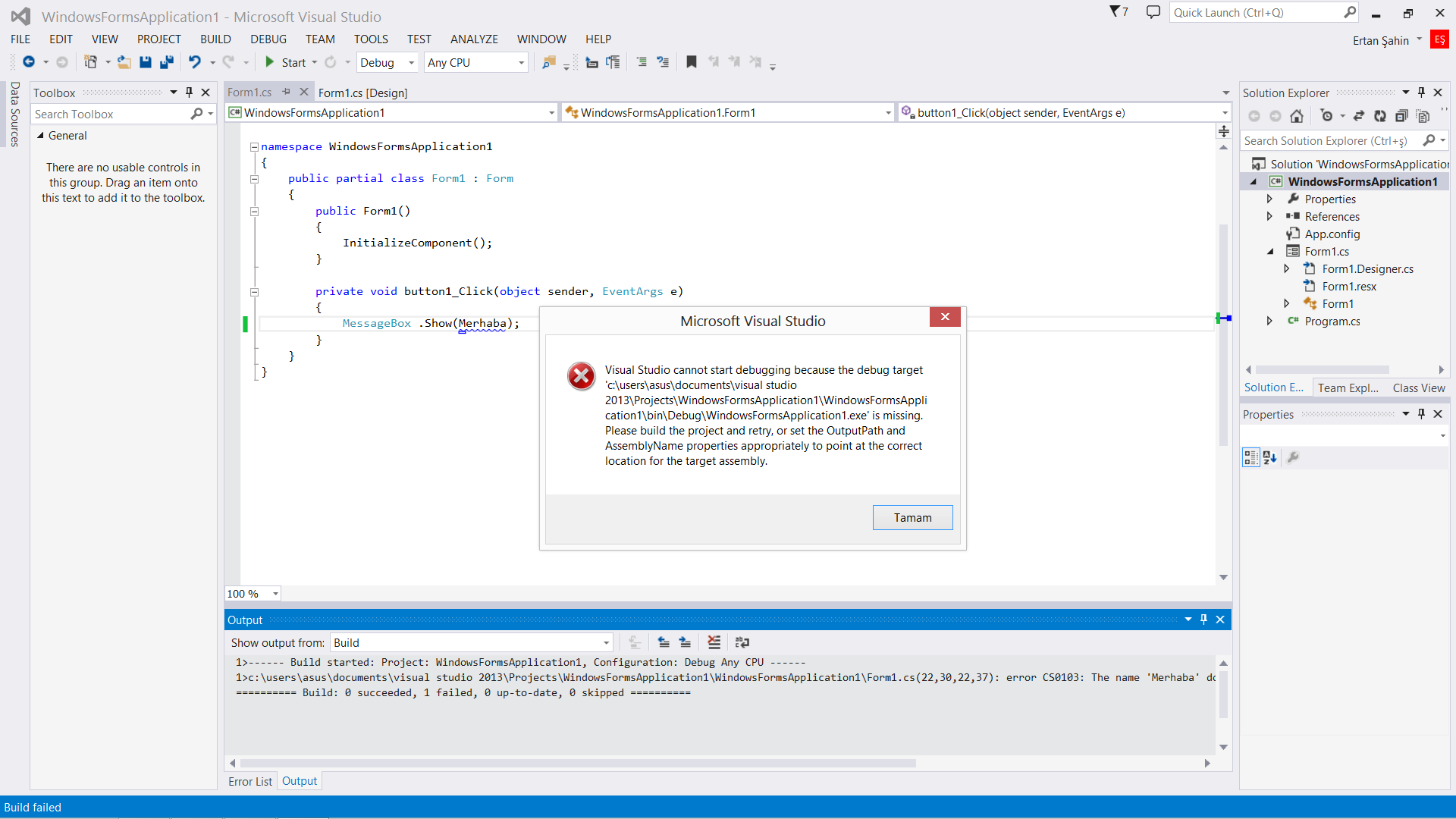
Task: Open the Ertan Şahin account menu
Action: pyautogui.click(x=1387, y=40)
